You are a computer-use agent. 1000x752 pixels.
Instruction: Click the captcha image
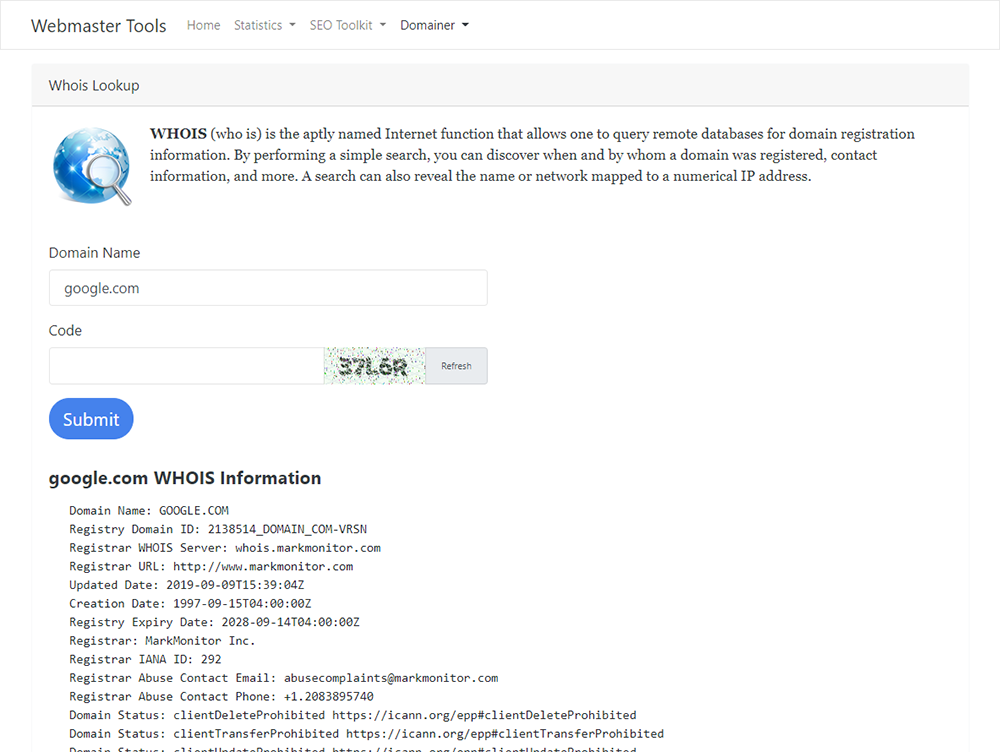tap(374, 365)
